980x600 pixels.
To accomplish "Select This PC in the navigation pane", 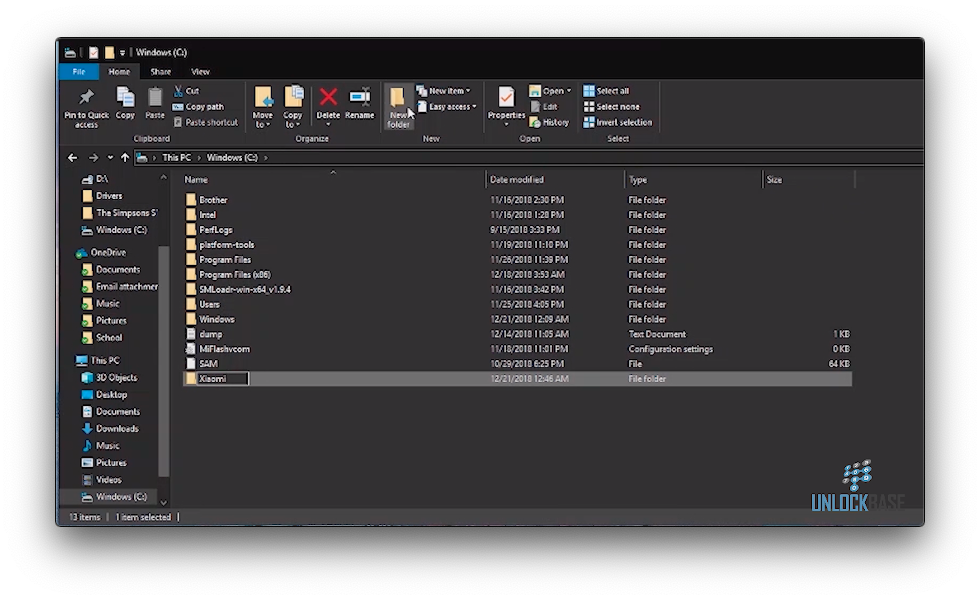I will pos(98,361).
